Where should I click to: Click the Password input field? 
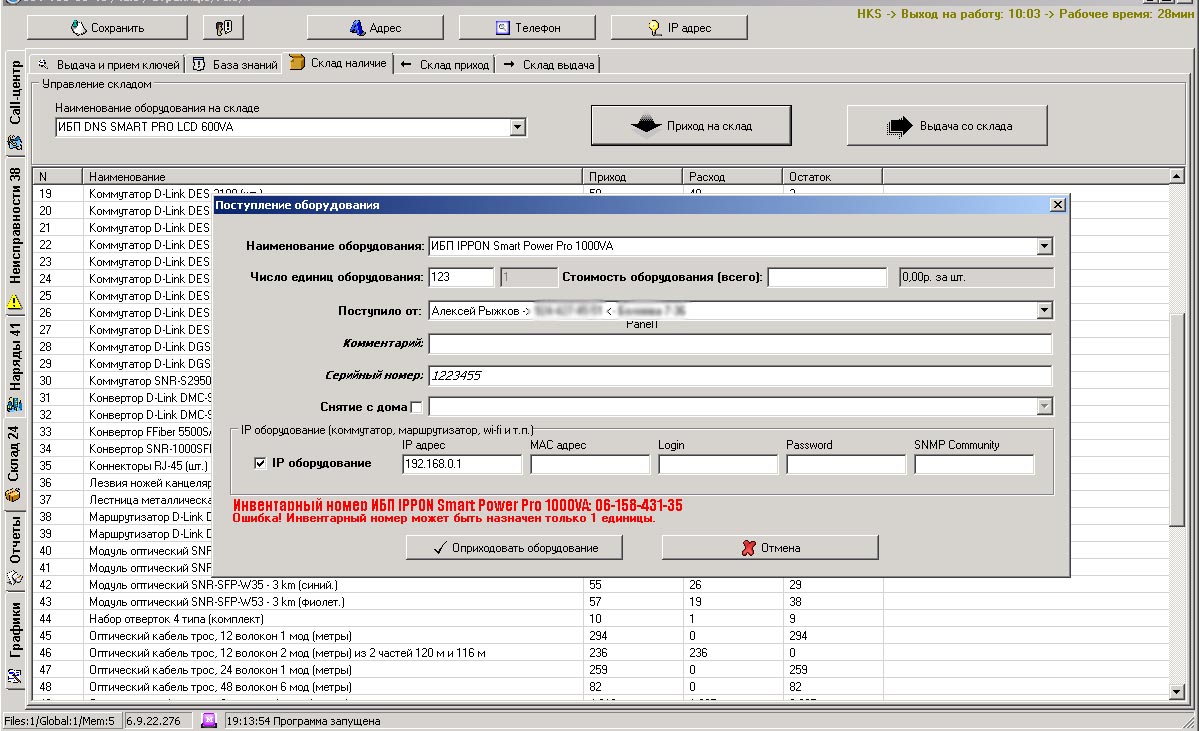tap(846, 464)
